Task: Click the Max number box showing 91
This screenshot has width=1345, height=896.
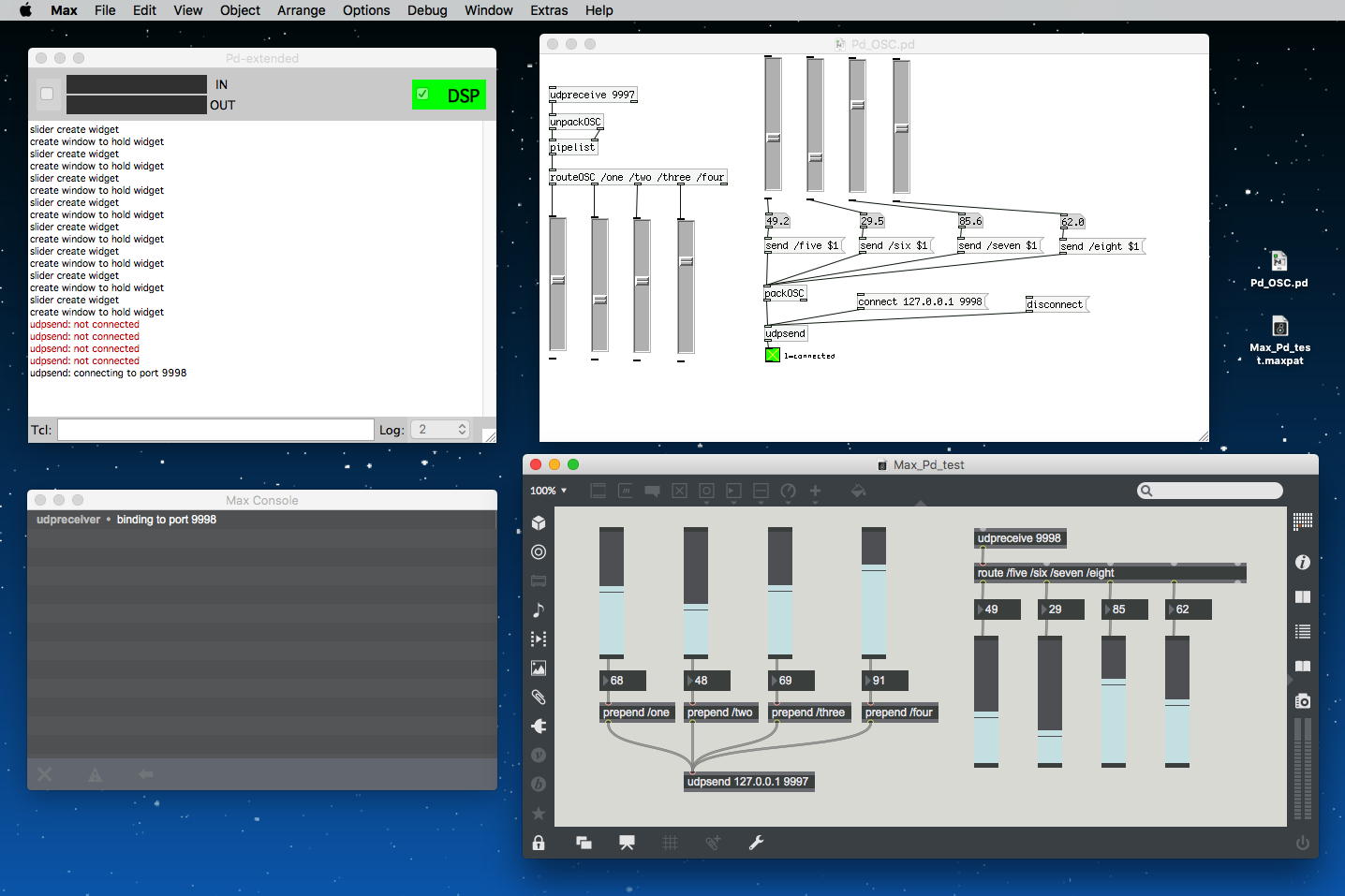Action: coord(885,681)
